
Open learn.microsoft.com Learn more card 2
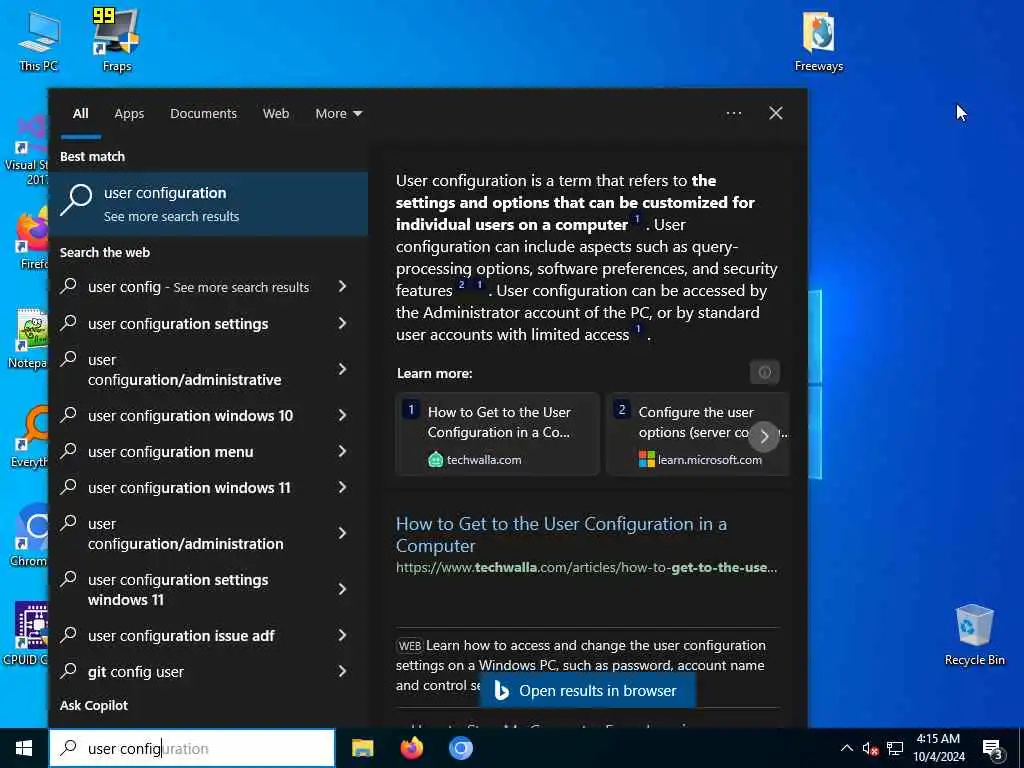[x=697, y=434]
